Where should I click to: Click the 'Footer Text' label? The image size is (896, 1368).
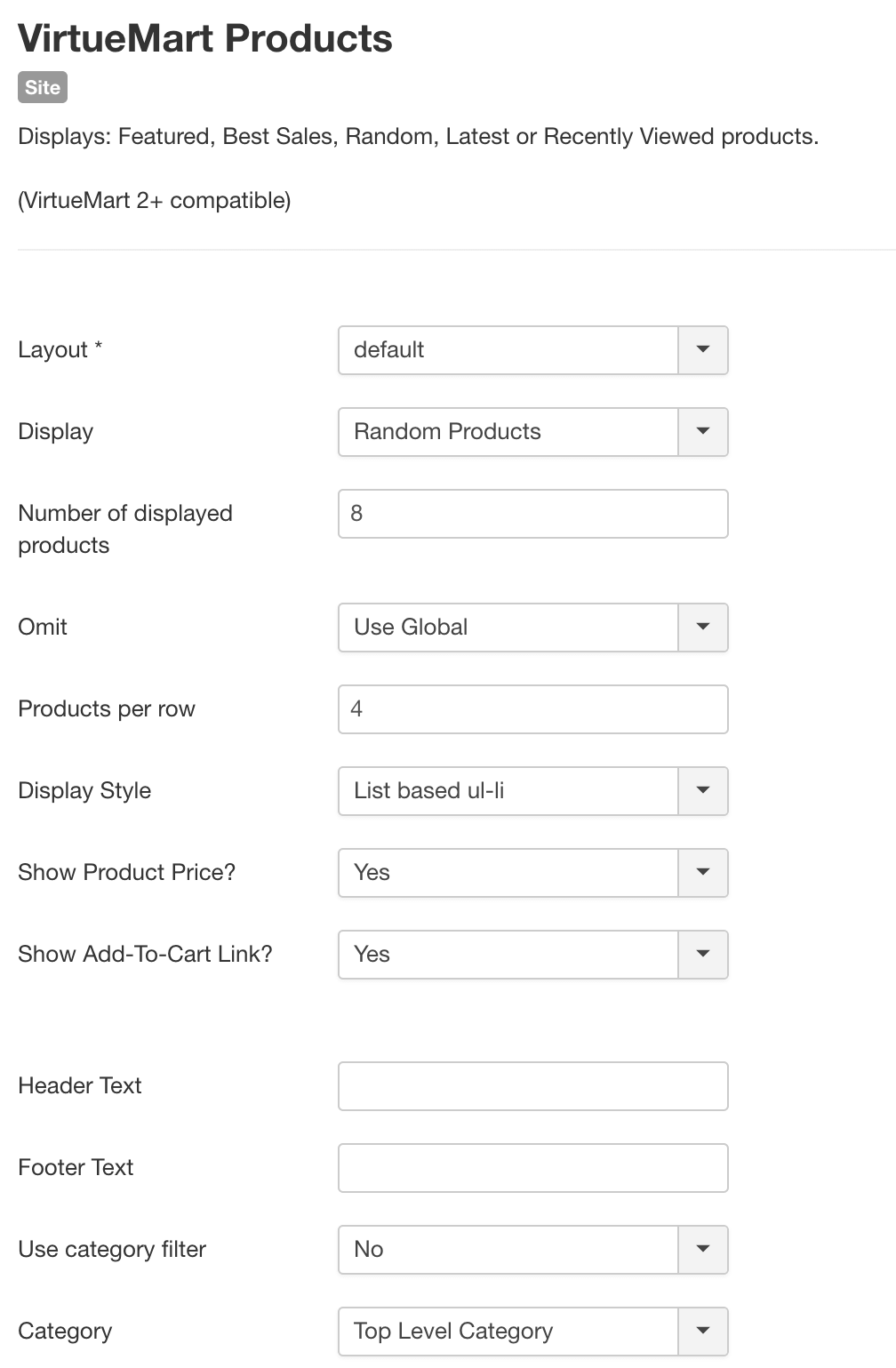point(76,1168)
